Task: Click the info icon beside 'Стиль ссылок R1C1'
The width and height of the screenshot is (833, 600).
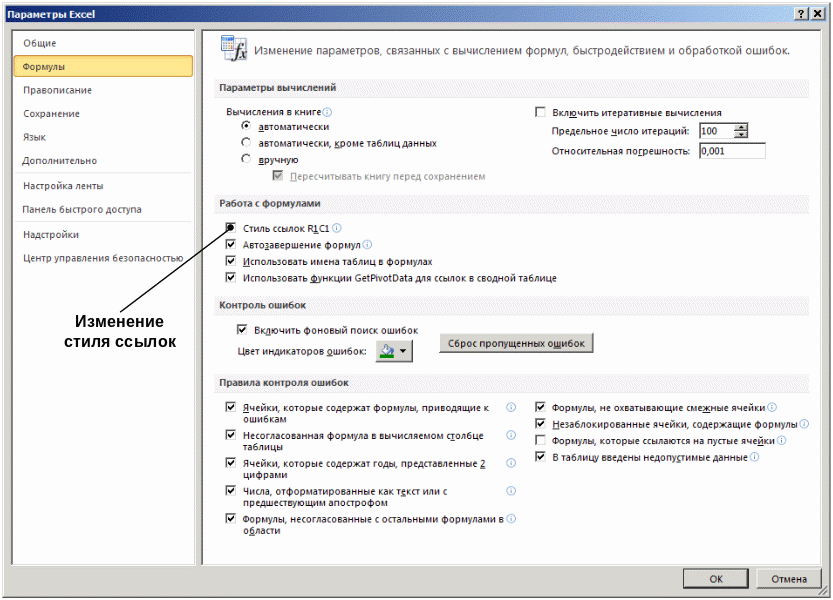Action: point(337,228)
